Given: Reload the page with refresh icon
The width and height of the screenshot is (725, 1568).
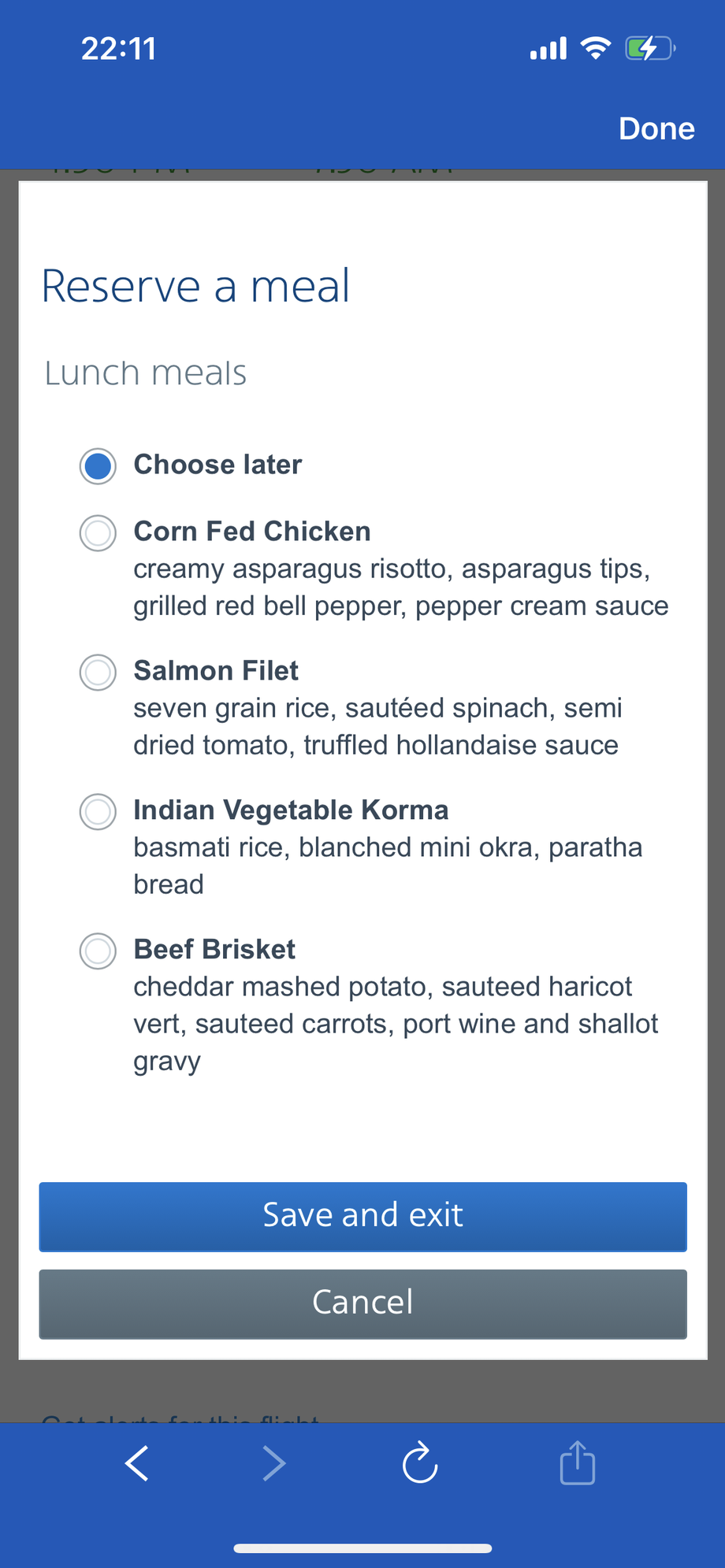Looking at the screenshot, I should [x=420, y=1464].
